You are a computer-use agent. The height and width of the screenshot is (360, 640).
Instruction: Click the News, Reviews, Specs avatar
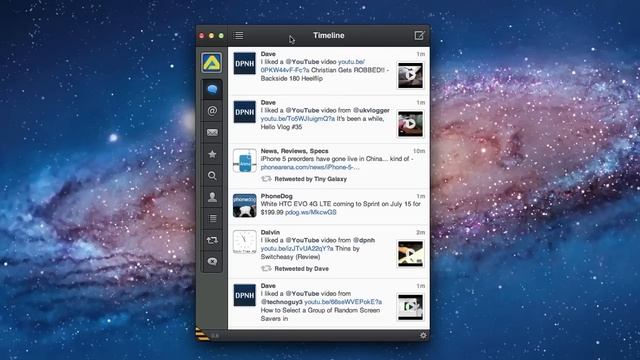(244, 160)
